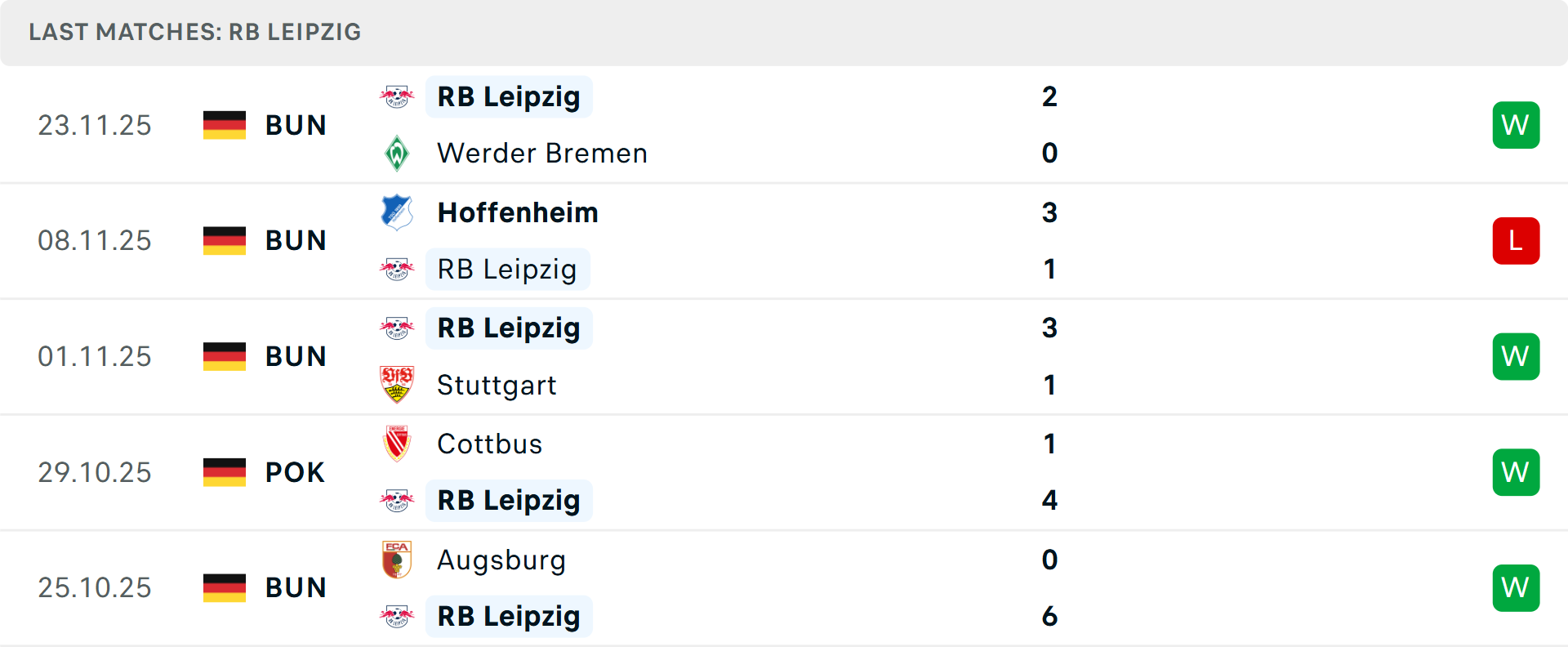Open the Stuttgart team link

pos(497,385)
